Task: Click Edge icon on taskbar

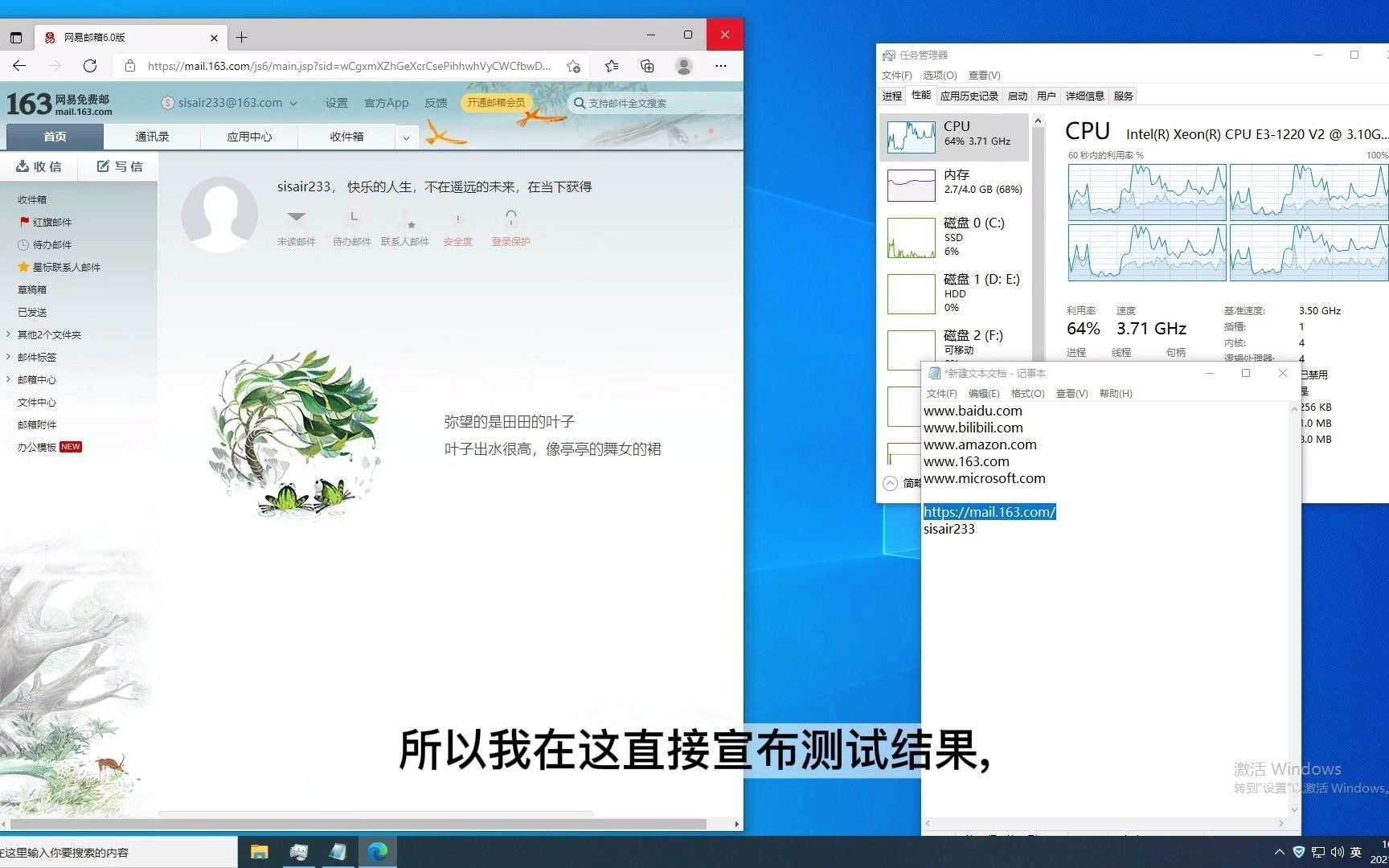Action: pos(378,852)
